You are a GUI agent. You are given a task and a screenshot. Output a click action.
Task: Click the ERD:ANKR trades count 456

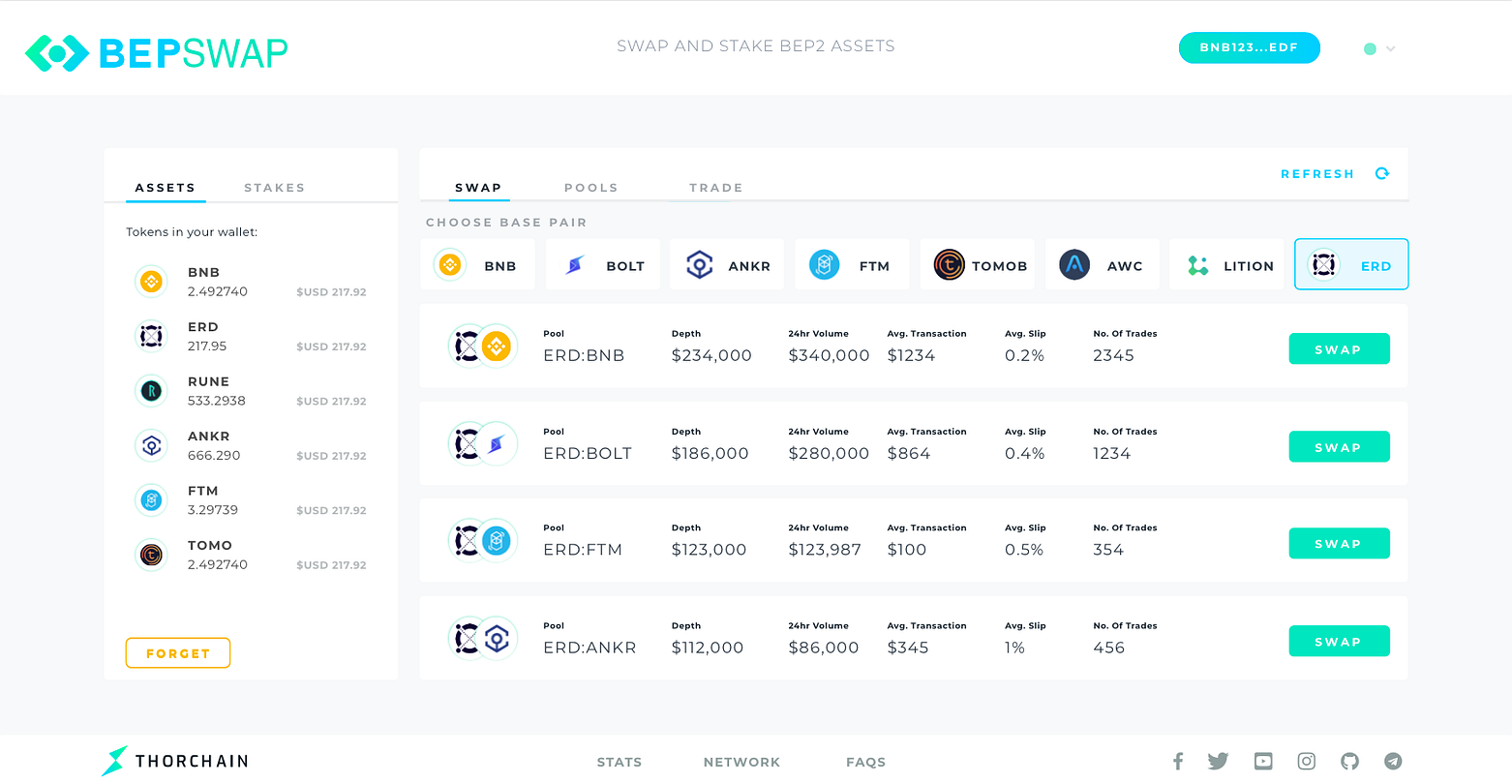(1109, 648)
